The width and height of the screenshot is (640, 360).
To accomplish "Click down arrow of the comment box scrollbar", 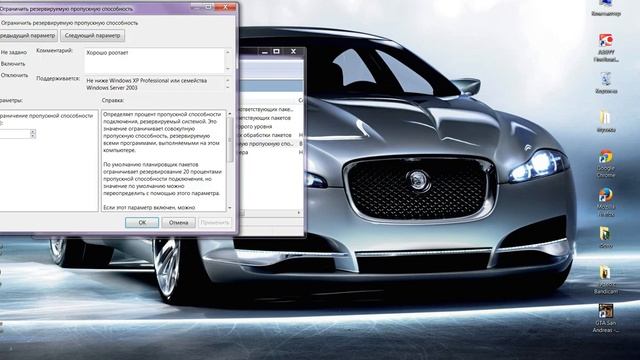I will [x=228, y=69].
